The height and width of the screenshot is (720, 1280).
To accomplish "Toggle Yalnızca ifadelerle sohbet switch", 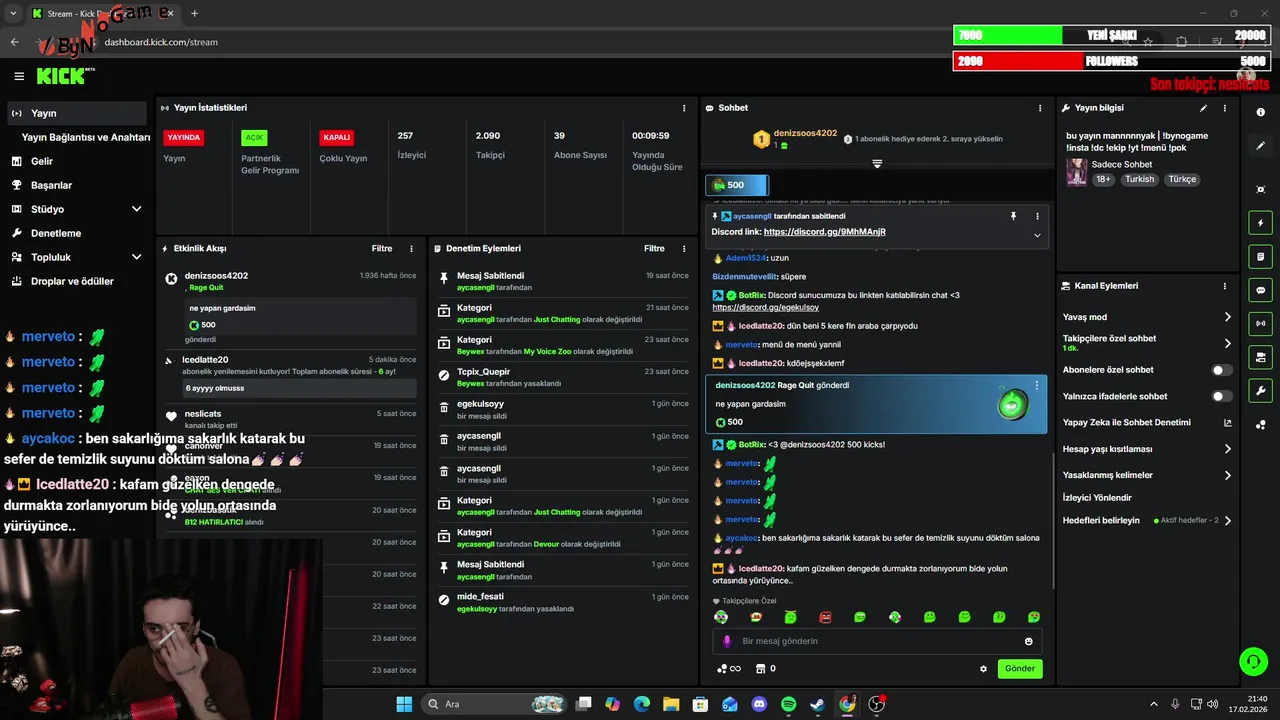I will 1221,396.
